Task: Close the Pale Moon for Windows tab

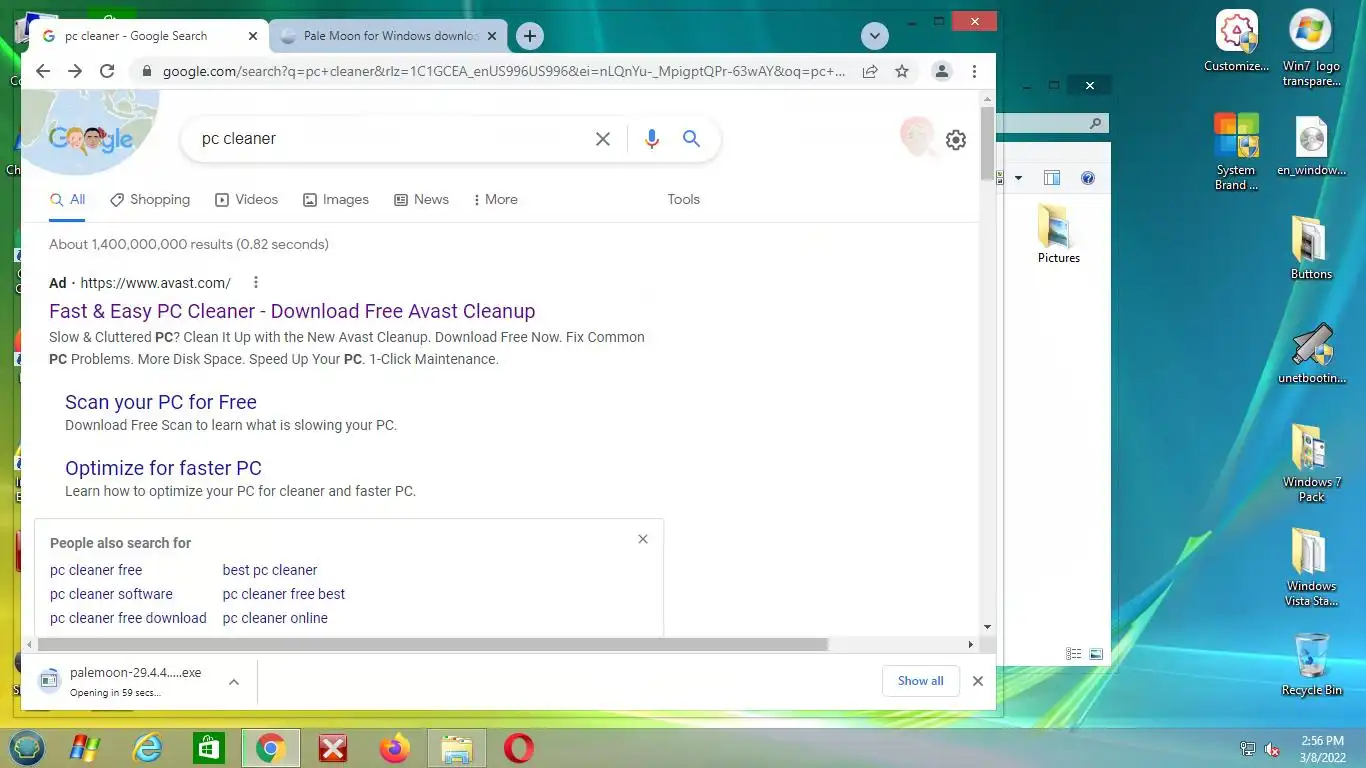Action: coord(491,36)
